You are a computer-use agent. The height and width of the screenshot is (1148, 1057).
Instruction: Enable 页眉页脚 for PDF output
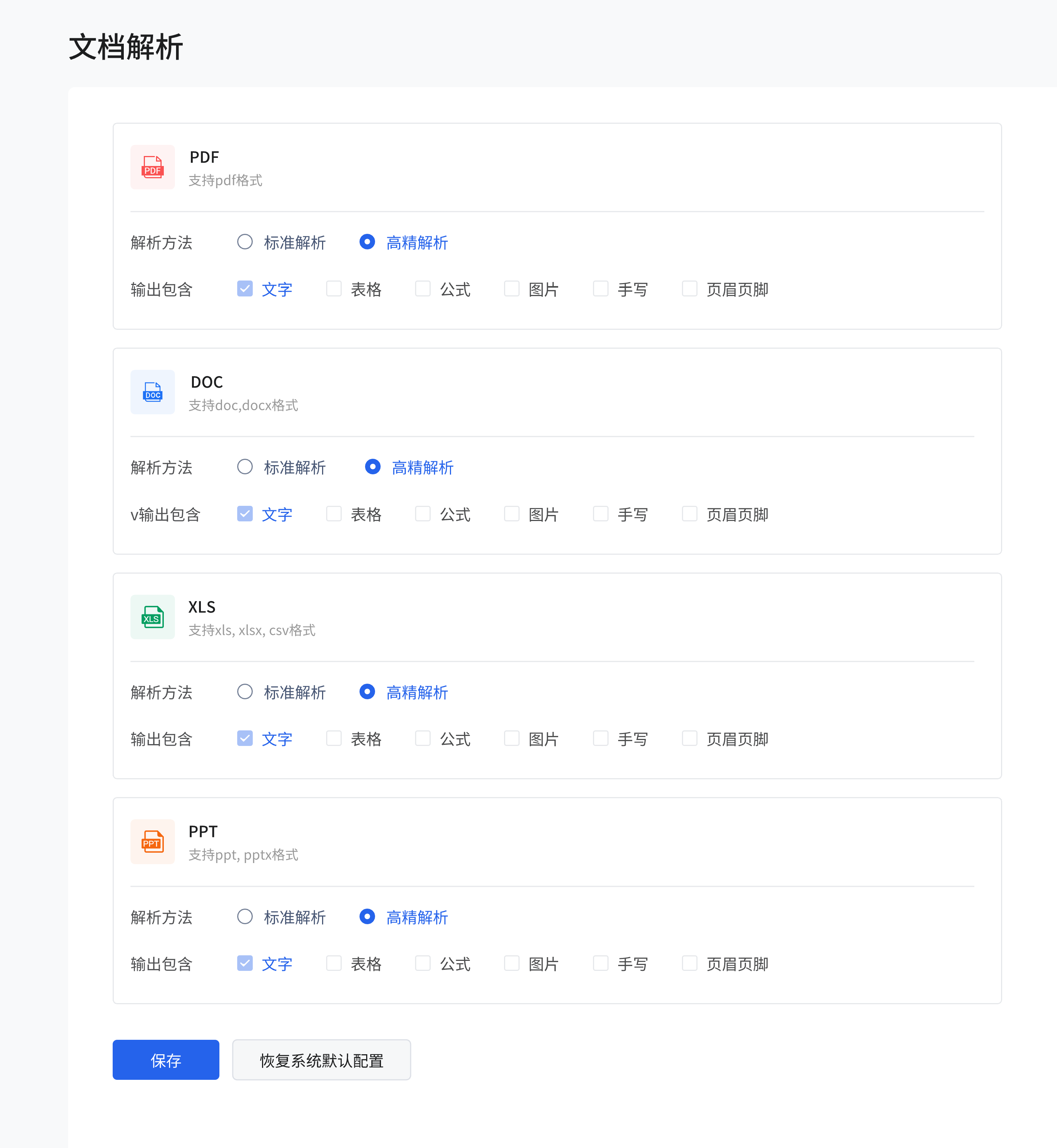(689, 289)
